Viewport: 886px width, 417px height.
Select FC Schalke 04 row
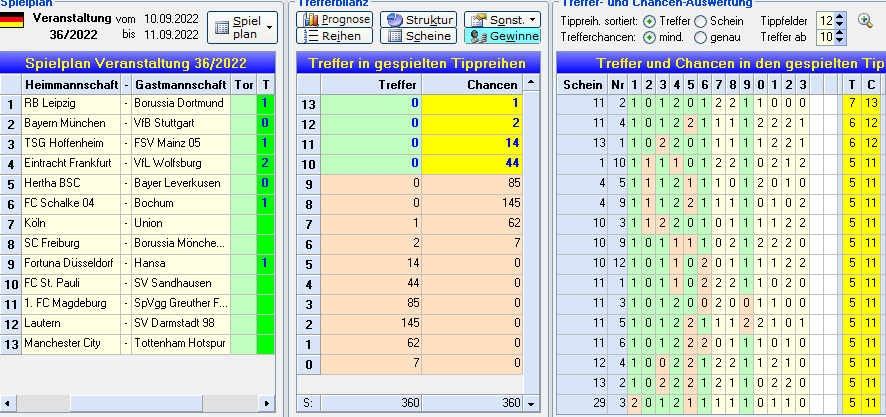point(137,203)
